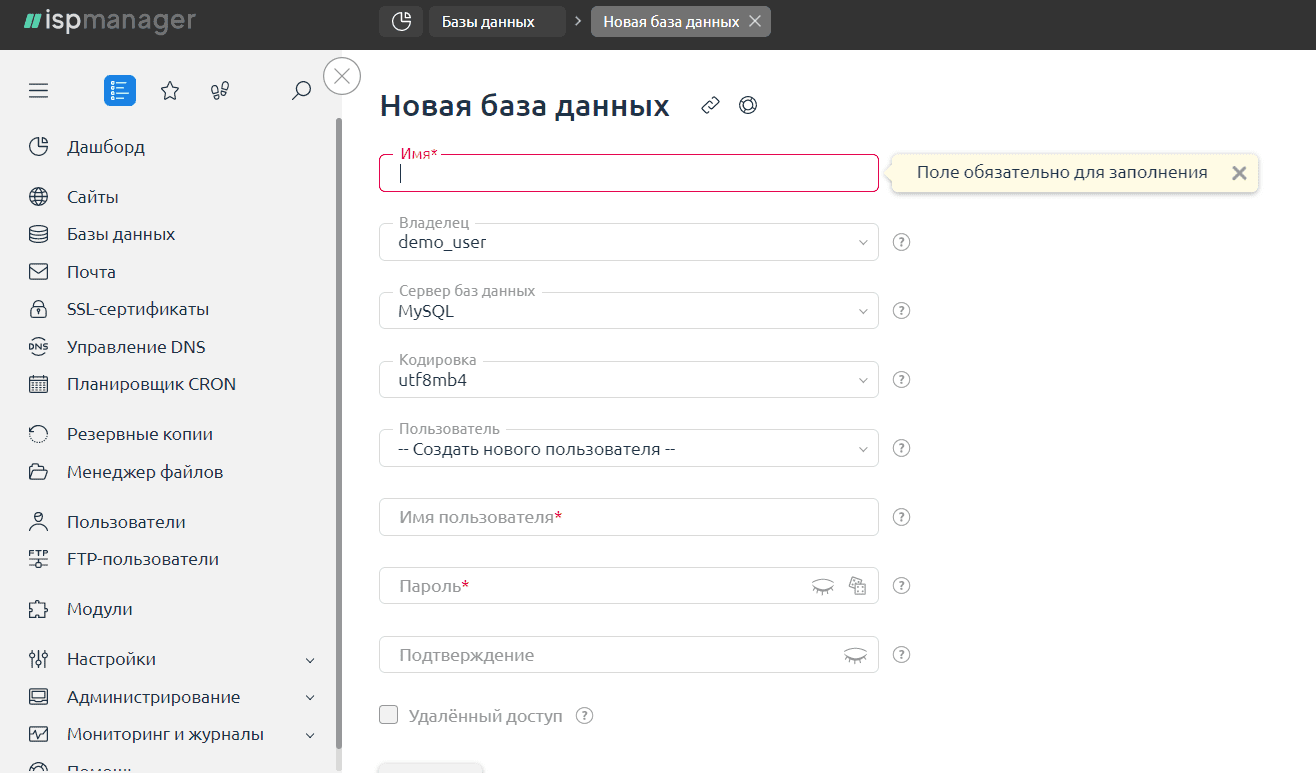Open favorites star icon in sidebar

pyautogui.click(x=170, y=91)
